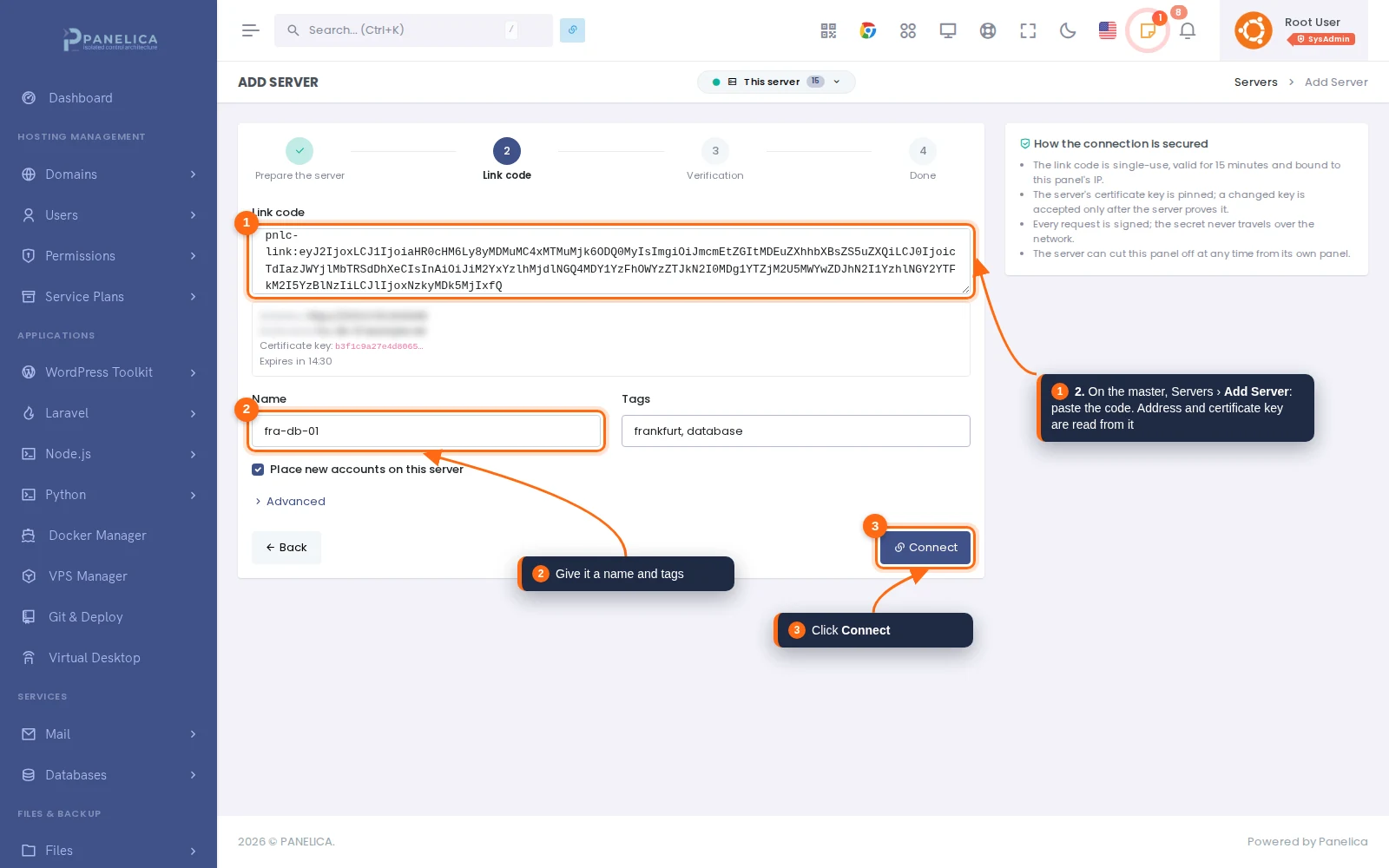Click the Domains globe icon
The image size is (1389, 868).
(x=29, y=174)
